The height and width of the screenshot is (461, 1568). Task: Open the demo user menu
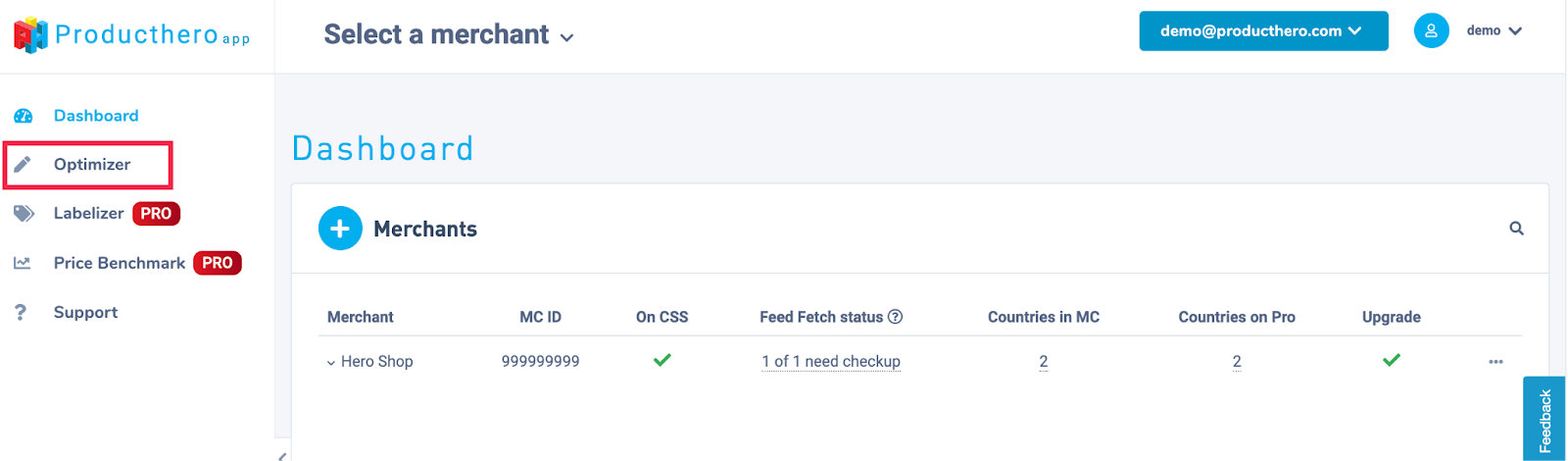point(1494,30)
